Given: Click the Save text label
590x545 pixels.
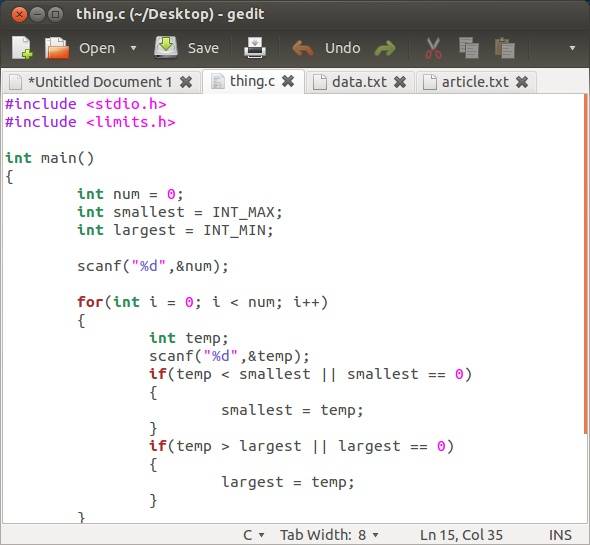Looking at the screenshot, I should coord(203,48).
